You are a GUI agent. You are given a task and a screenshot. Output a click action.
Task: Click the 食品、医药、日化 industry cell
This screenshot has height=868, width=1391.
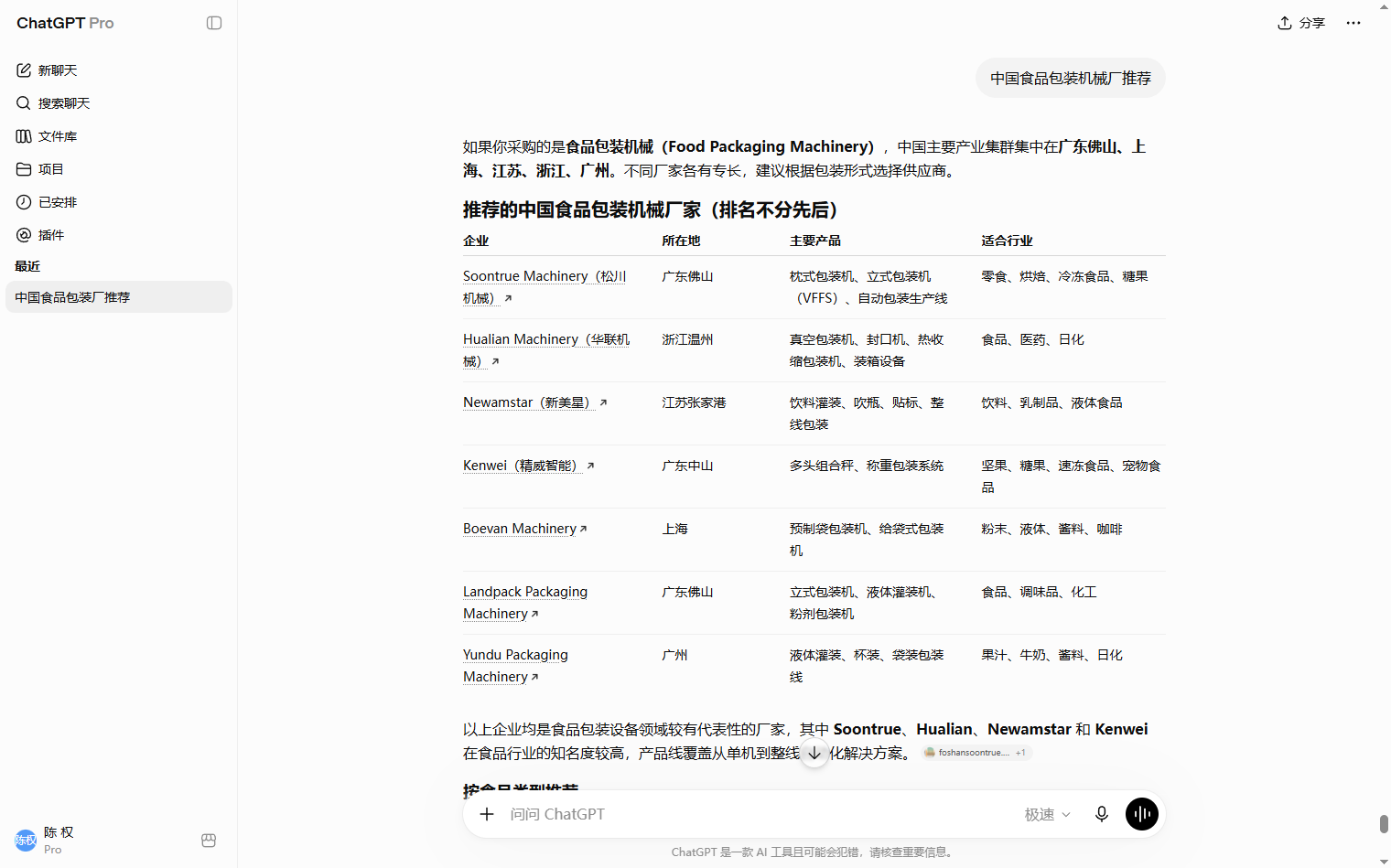click(1033, 339)
